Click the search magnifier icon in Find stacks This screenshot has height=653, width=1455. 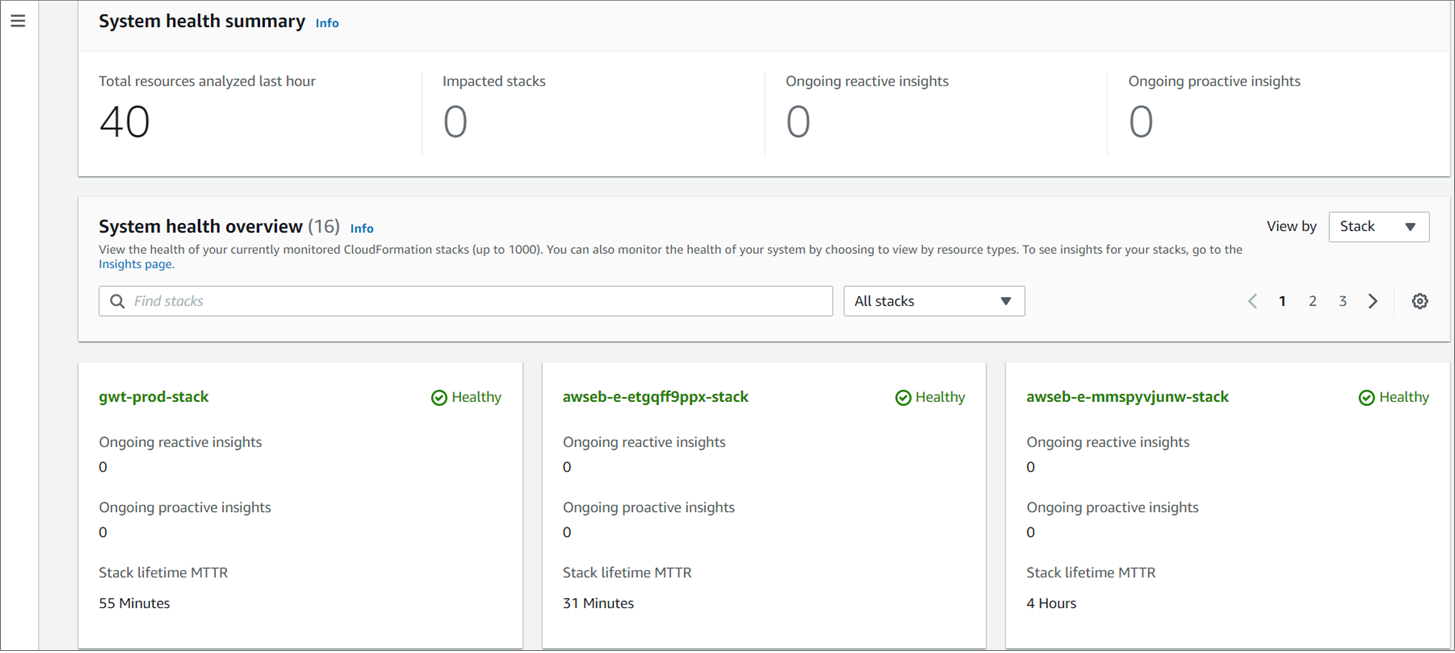click(x=117, y=301)
